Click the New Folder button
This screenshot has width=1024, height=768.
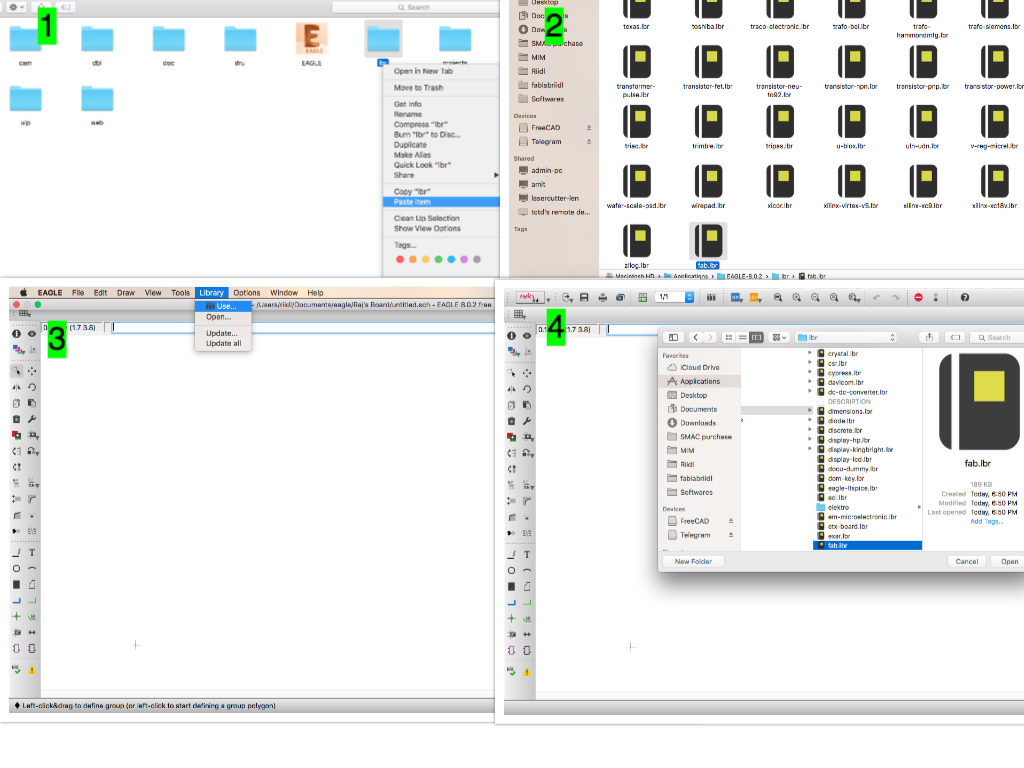[693, 562]
